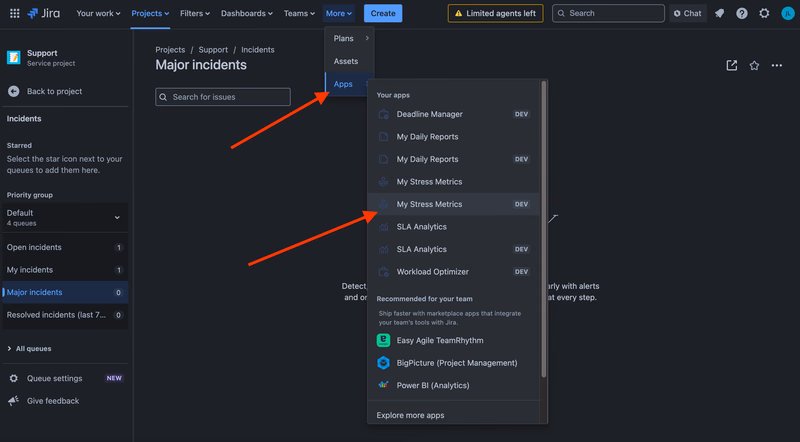The height and width of the screenshot is (442, 800).
Task: Open Power BI (Analytics) recommendation
Action: pos(454,385)
